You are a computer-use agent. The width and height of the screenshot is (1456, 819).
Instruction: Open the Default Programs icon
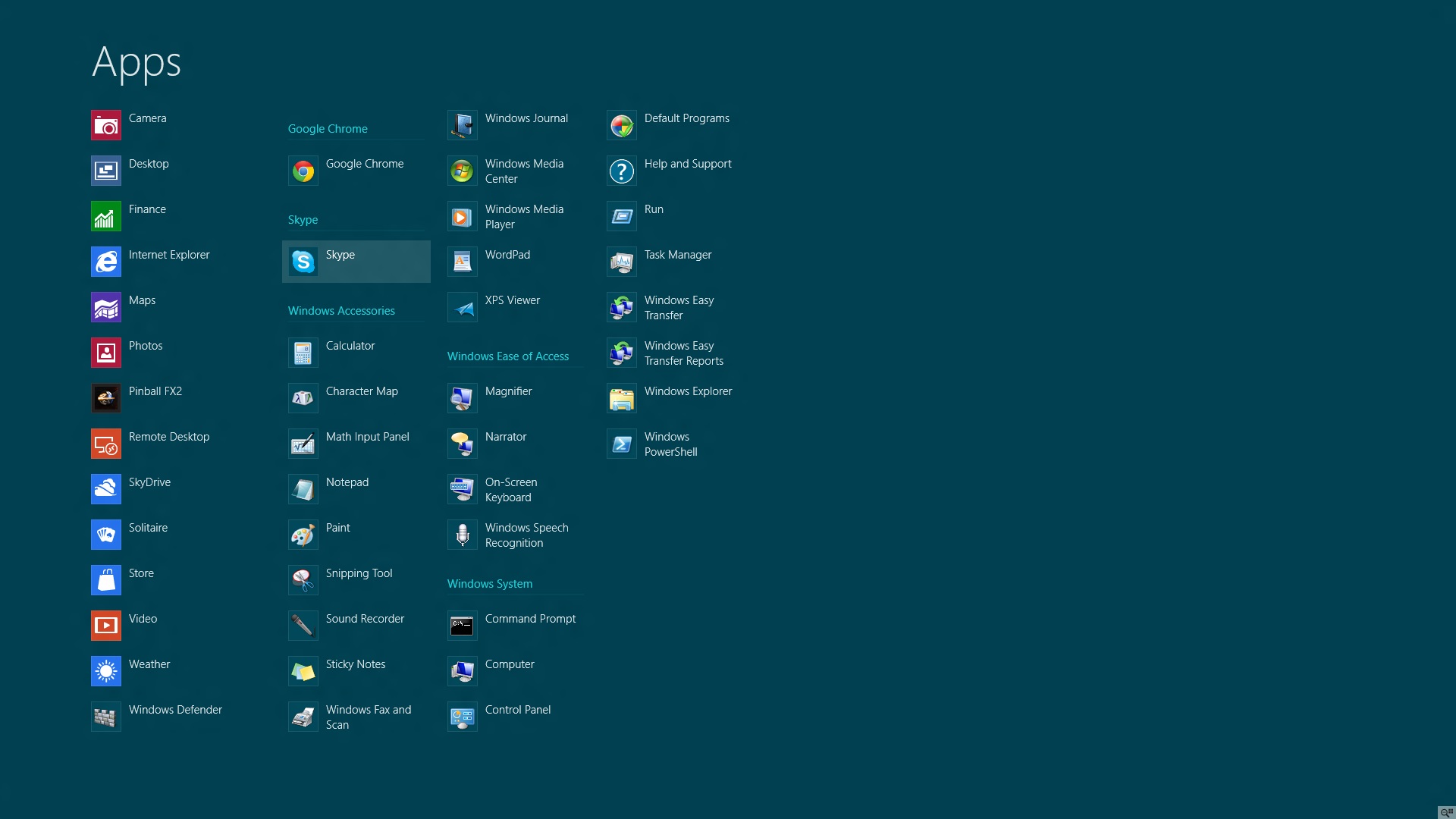[x=622, y=125]
